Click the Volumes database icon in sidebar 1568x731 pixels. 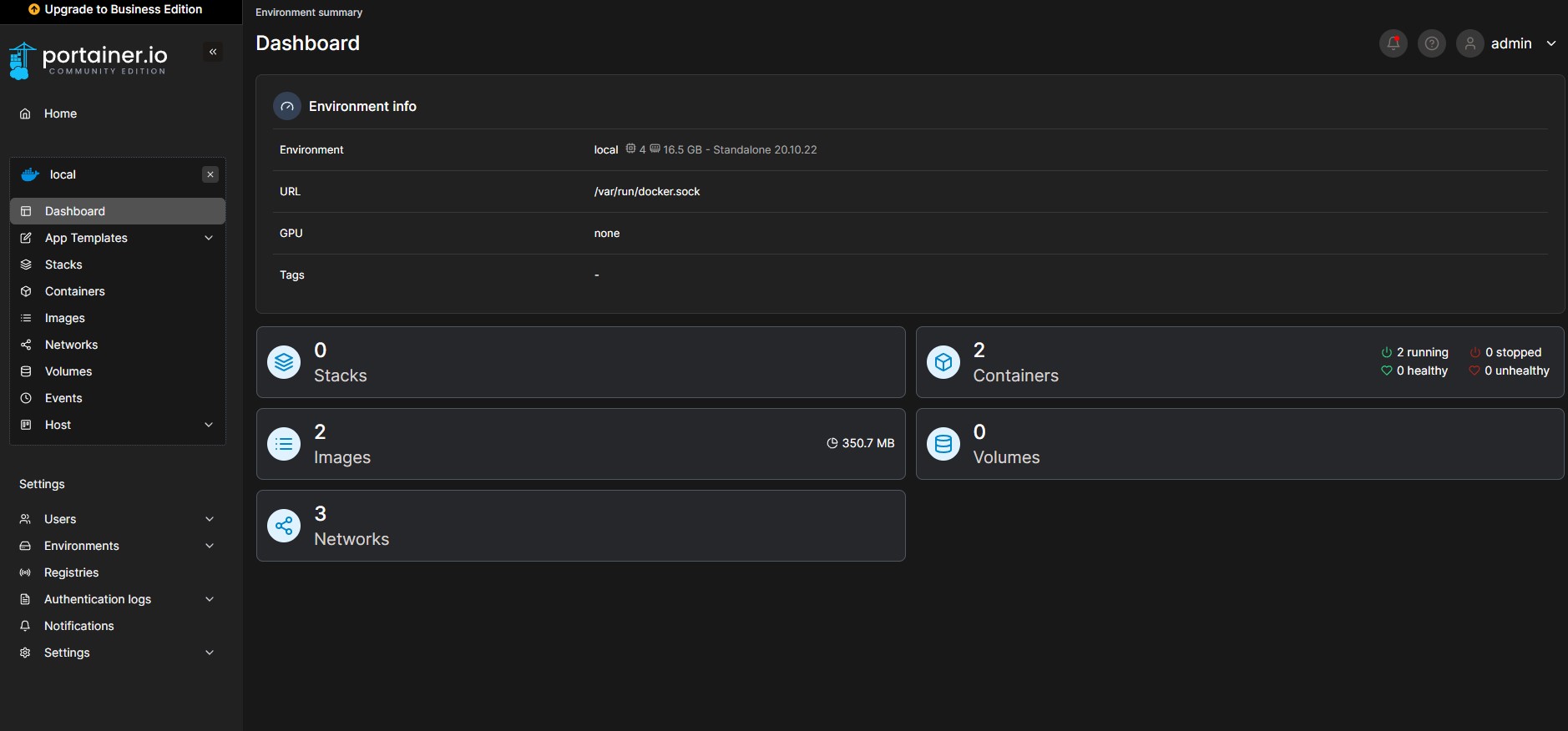click(x=26, y=371)
